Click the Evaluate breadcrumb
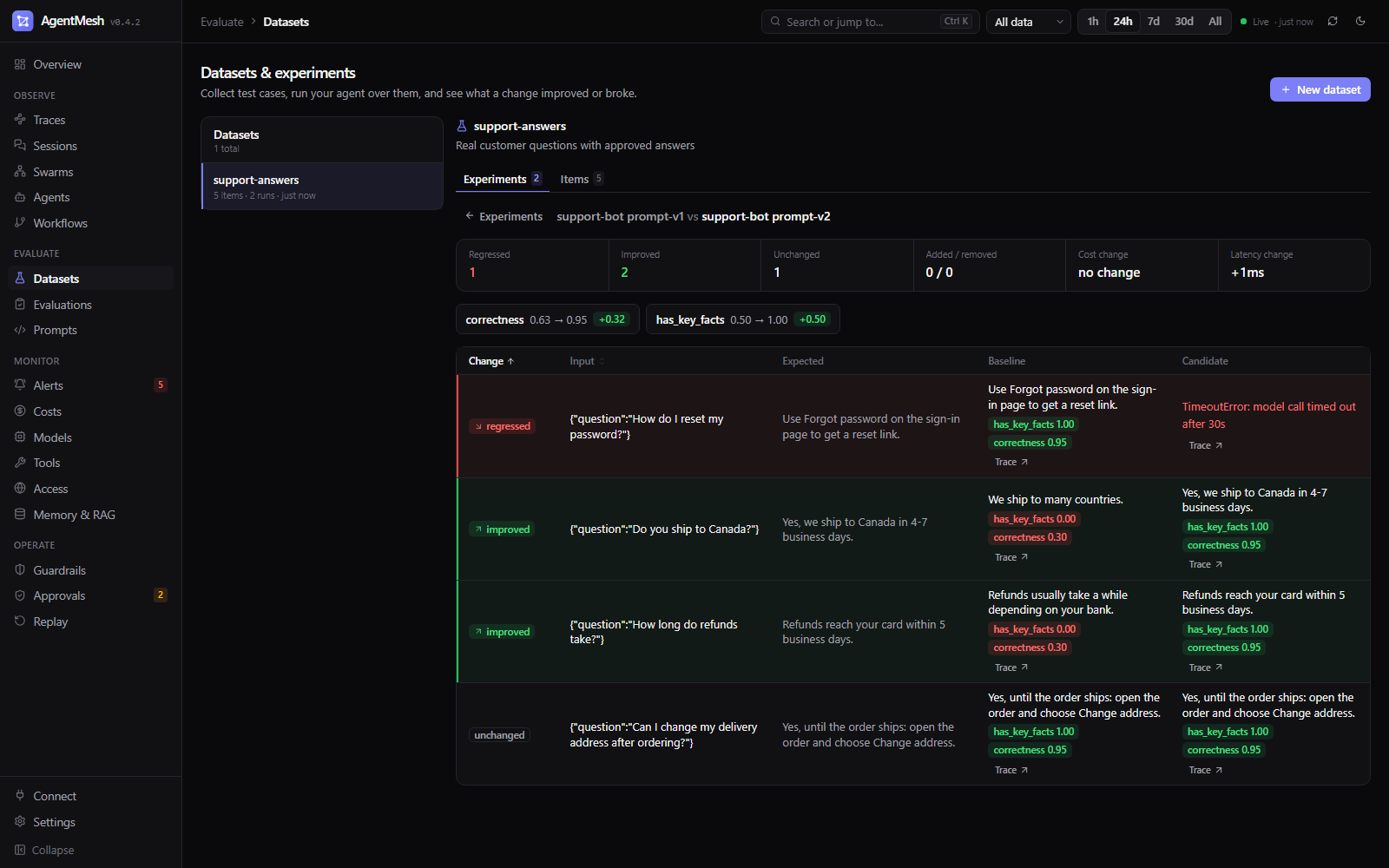Screen dimensions: 1389x868 (x=222, y=22)
